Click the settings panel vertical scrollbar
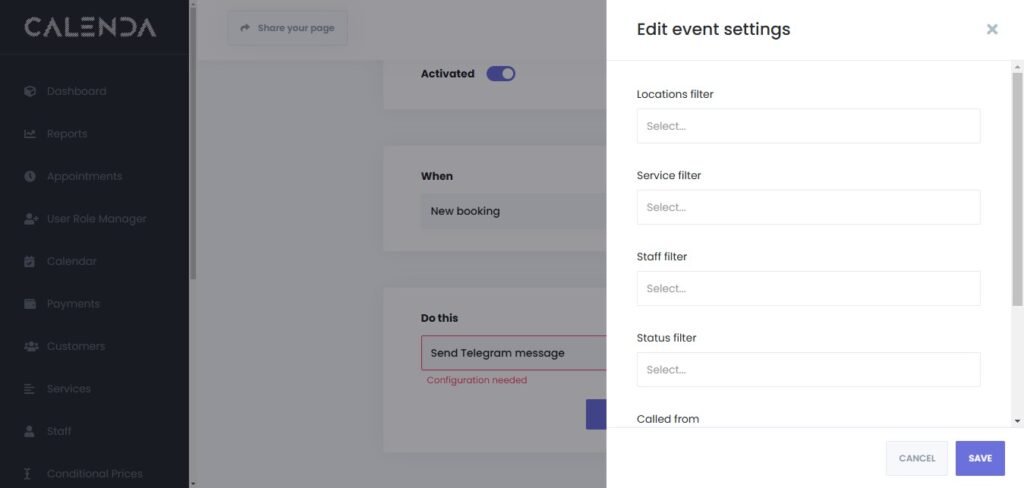Viewport: 1024px width, 488px height. pos(1017,190)
